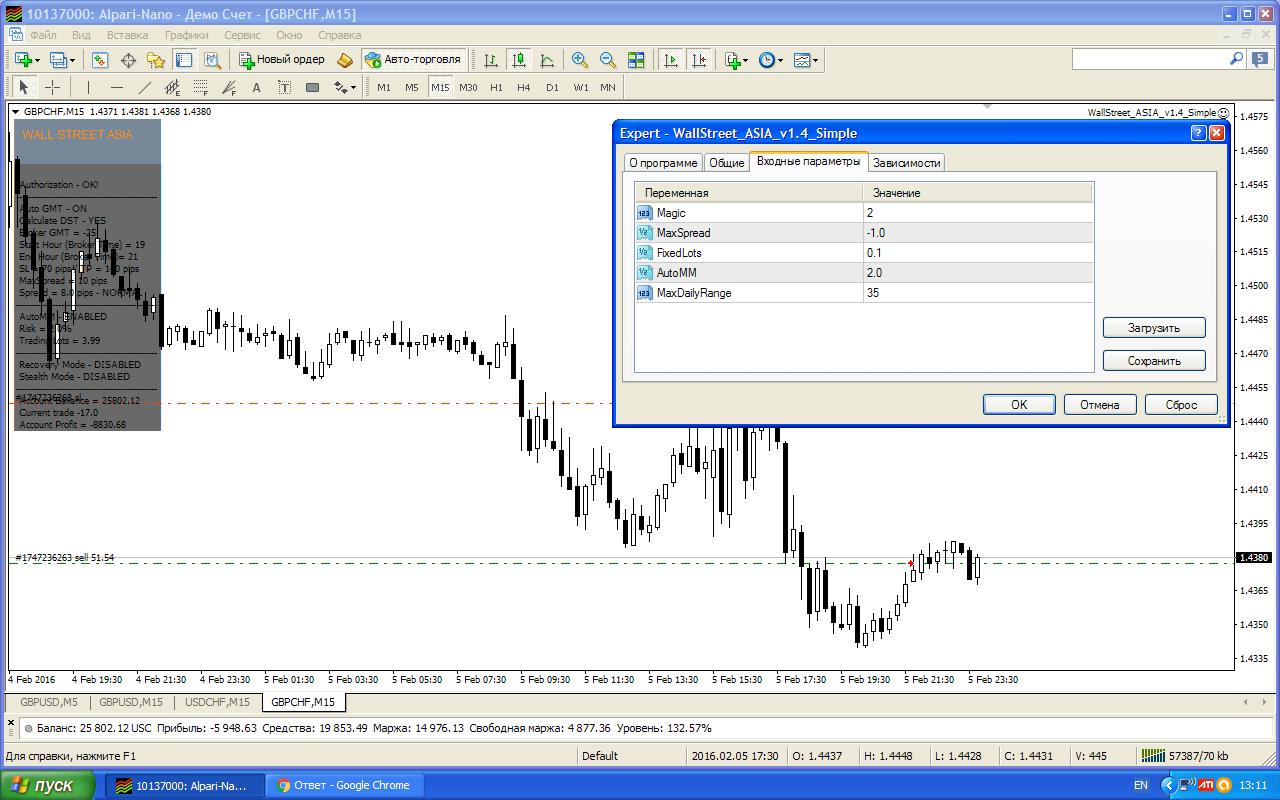Open the MetaEditor book icon
Image resolution: width=1280 pixels, height=800 pixels.
coord(345,60)
